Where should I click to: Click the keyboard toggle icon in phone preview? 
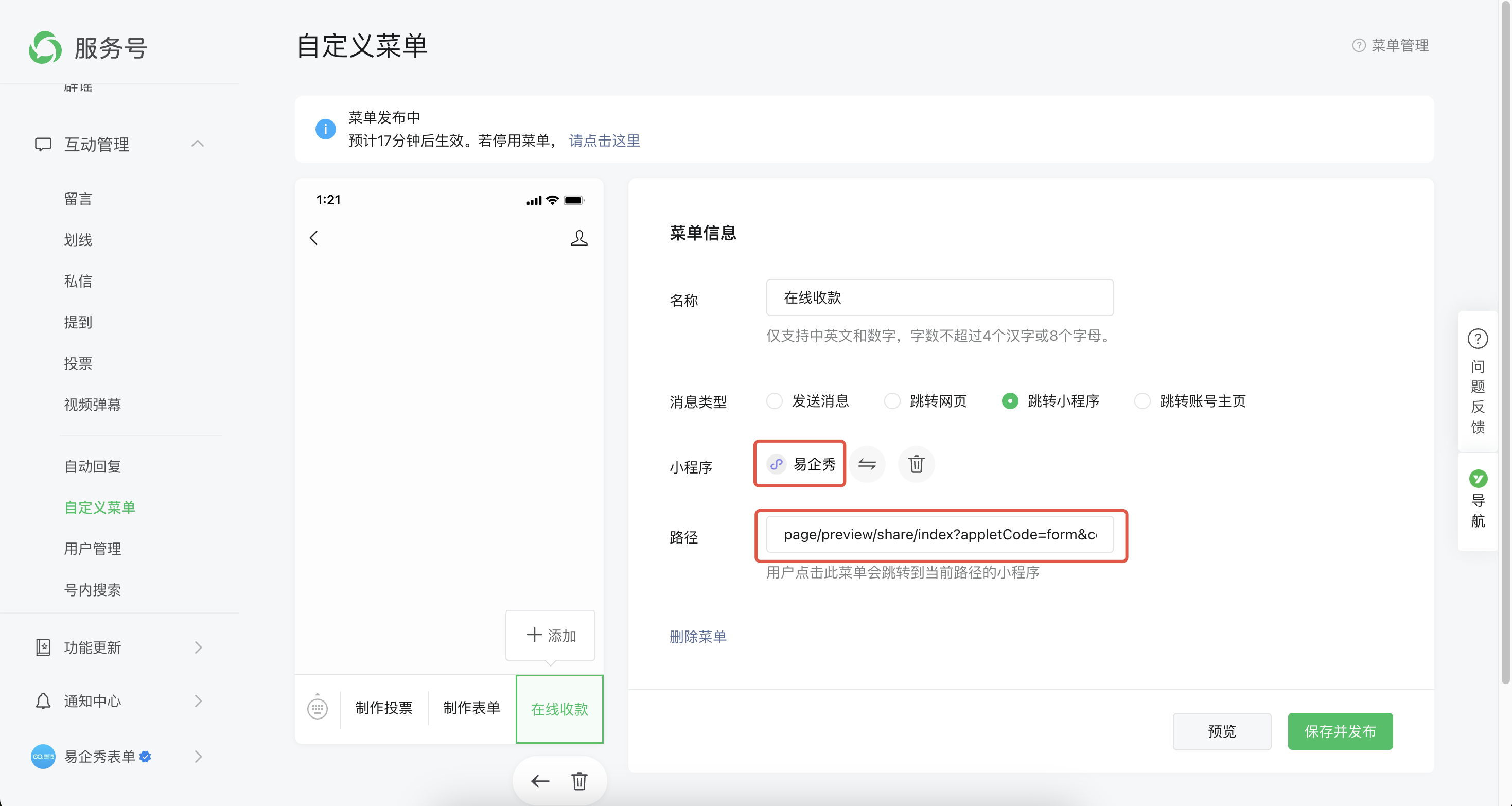pos(318,708)
